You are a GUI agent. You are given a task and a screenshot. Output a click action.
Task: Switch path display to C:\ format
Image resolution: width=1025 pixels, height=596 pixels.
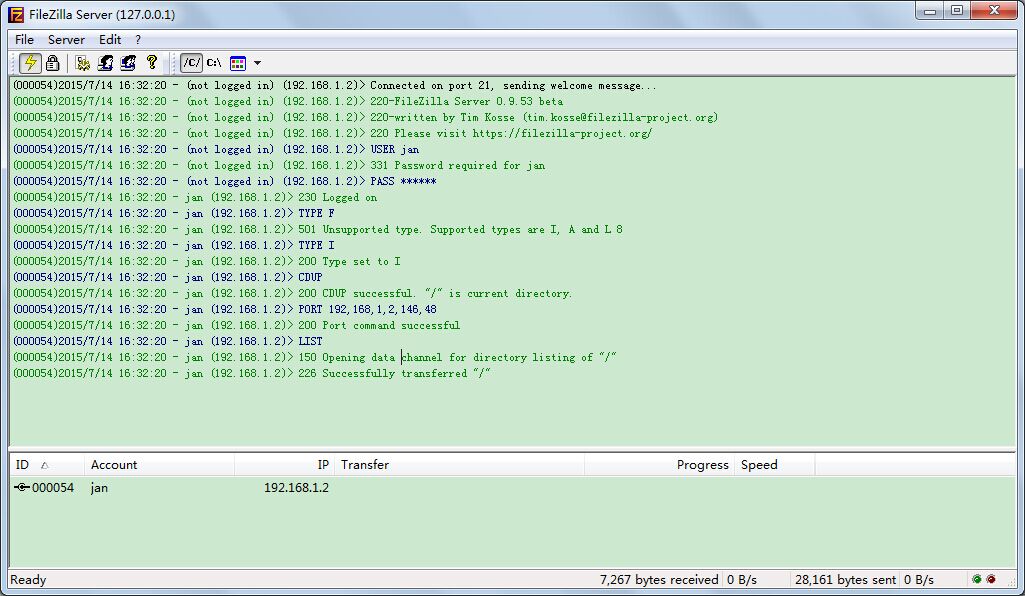coord(214,63)
